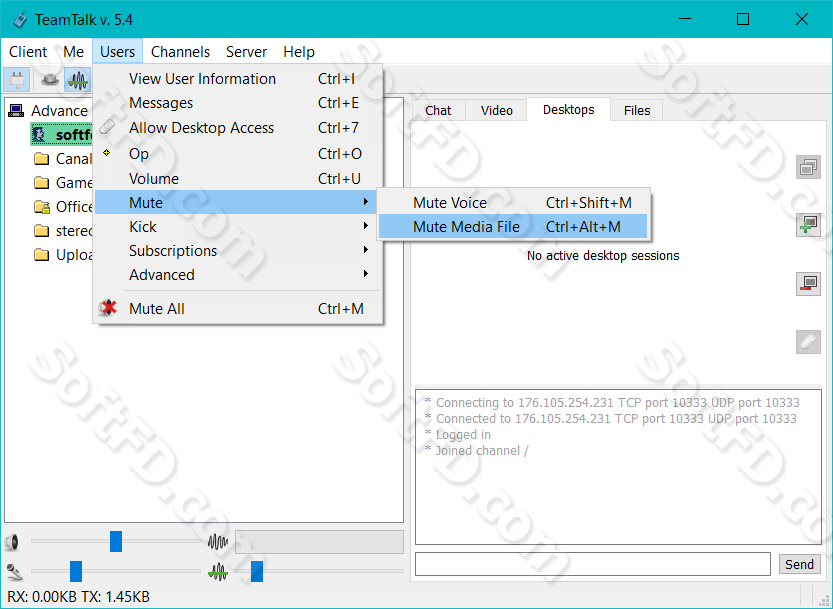Open the Client menu
Viewport: 833px width, 609px height.
pyautogui.click(x=28, y=52)
